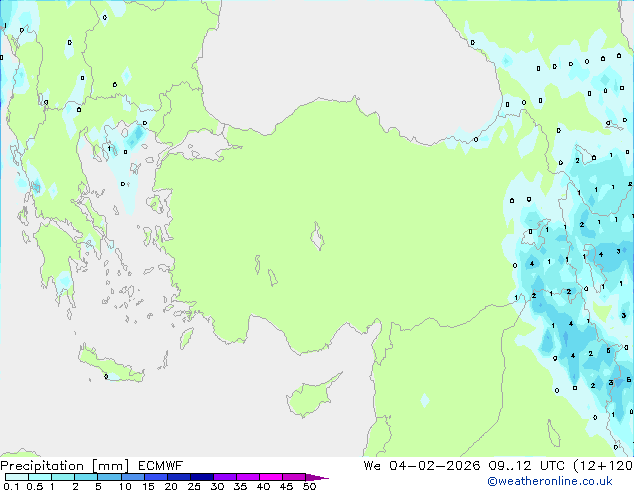Screen dimensions: 634x490
Task: Click the 'We 04-02-2026' date text
Action: (422, 466)
